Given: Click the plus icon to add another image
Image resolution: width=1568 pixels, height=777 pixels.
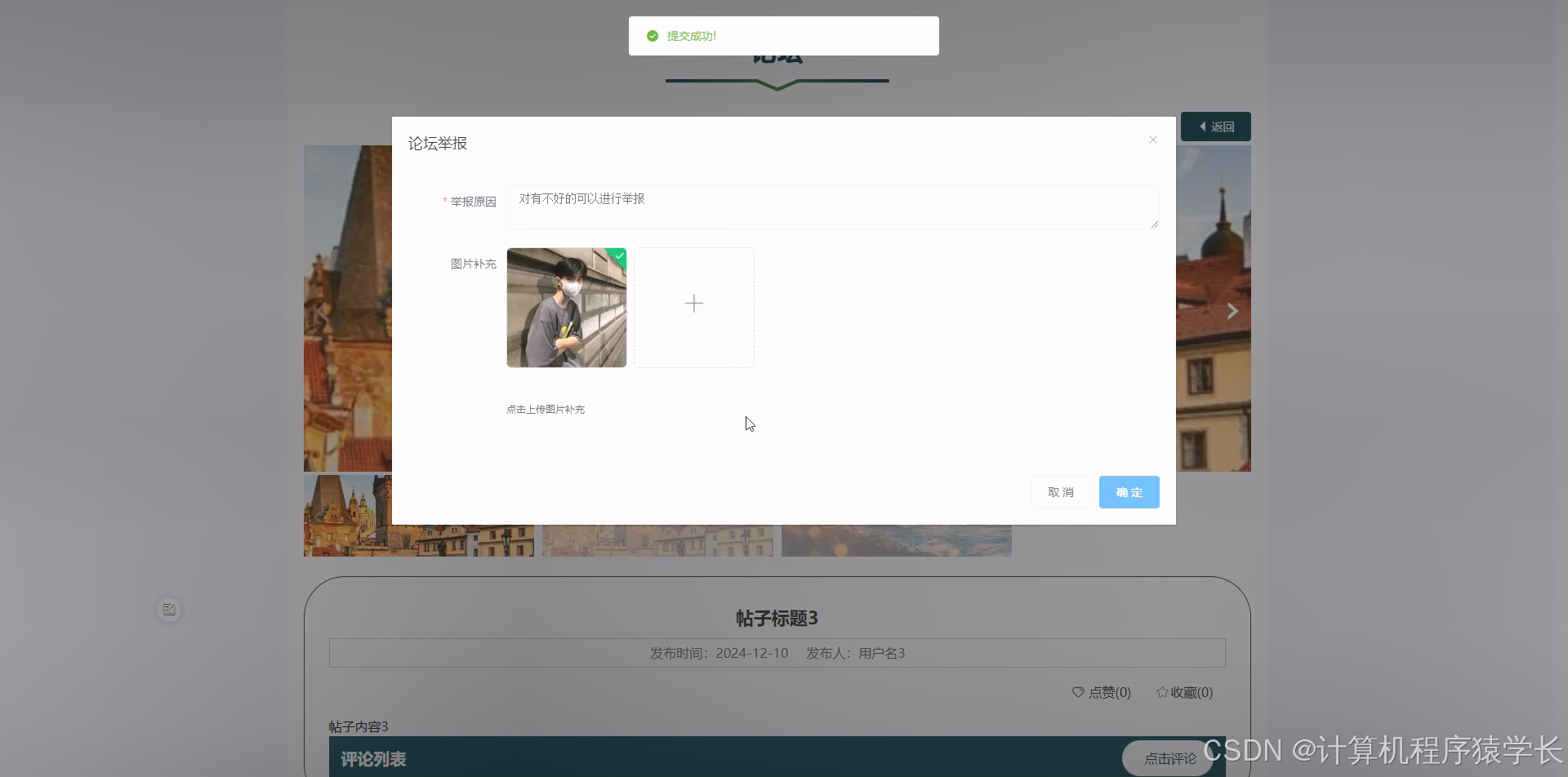Looking at the screenshot, I should tap(693, 303).
